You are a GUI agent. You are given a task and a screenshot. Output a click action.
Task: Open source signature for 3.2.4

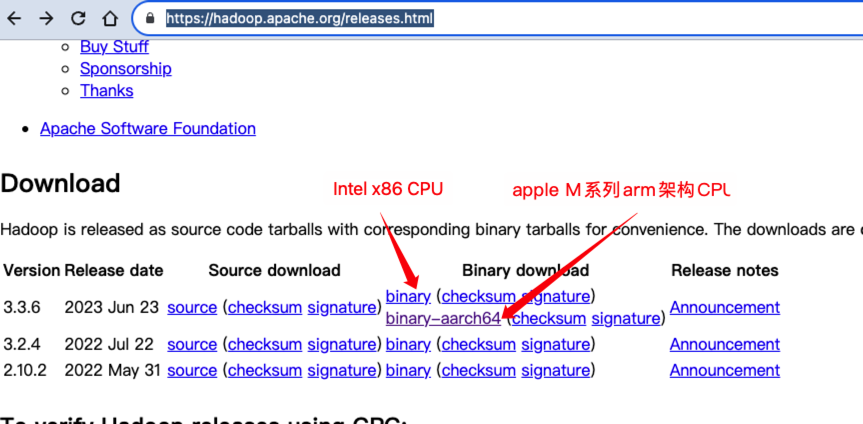[341, 345]
